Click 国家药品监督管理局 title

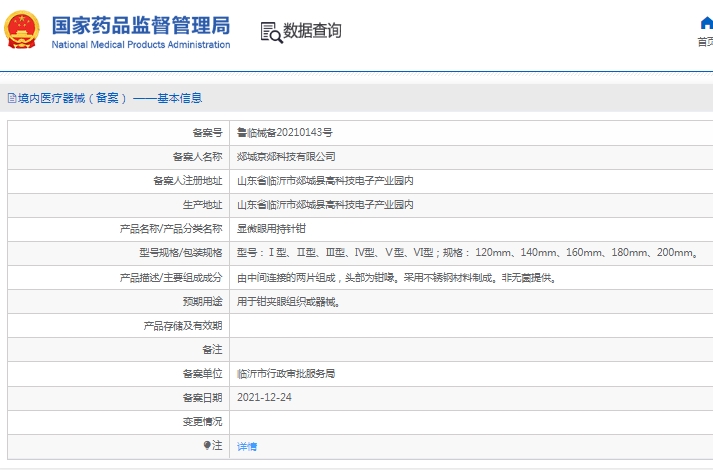pos(141,25)
